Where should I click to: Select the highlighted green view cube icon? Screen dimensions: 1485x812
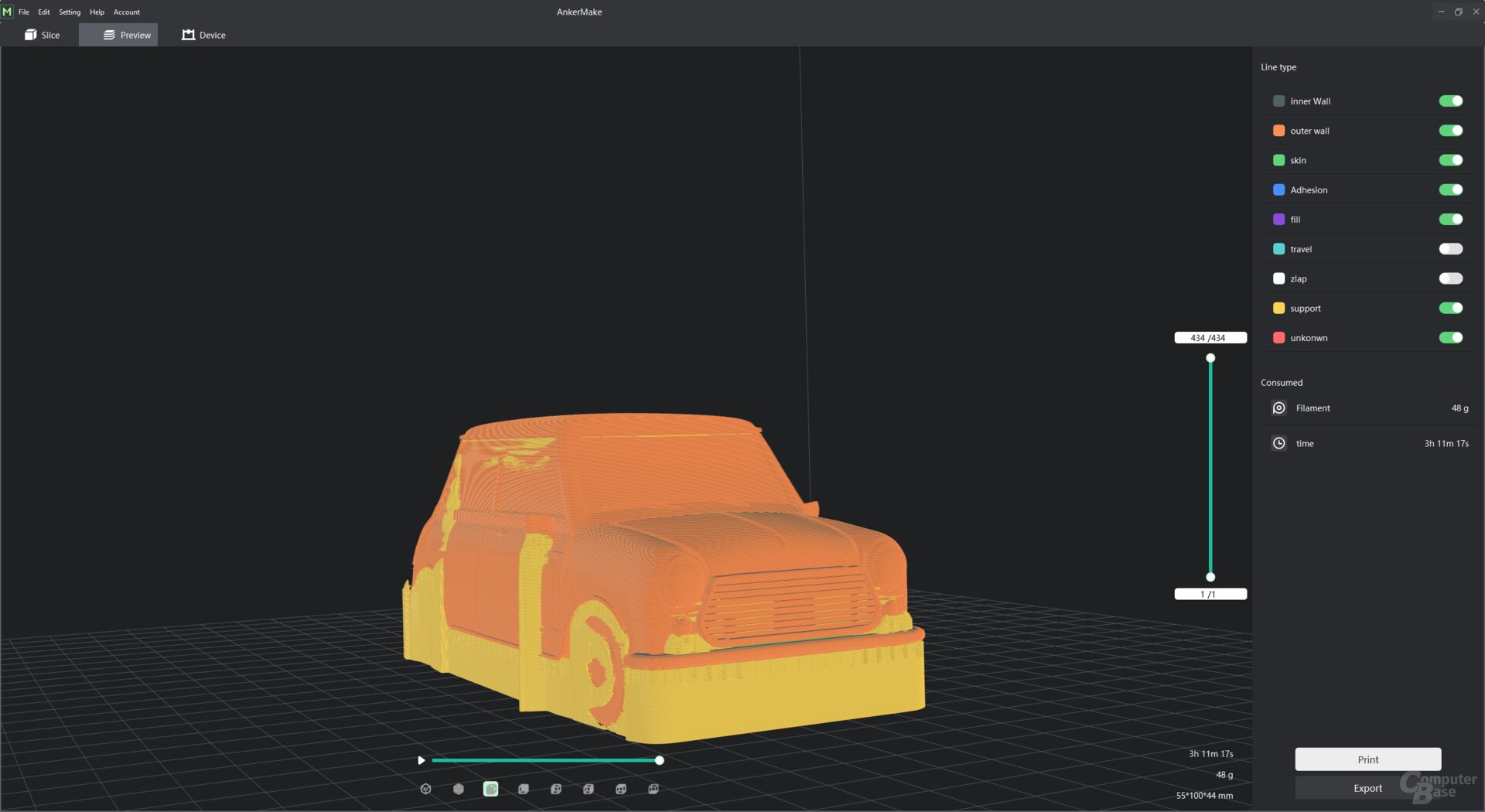(x=490, y=789)
